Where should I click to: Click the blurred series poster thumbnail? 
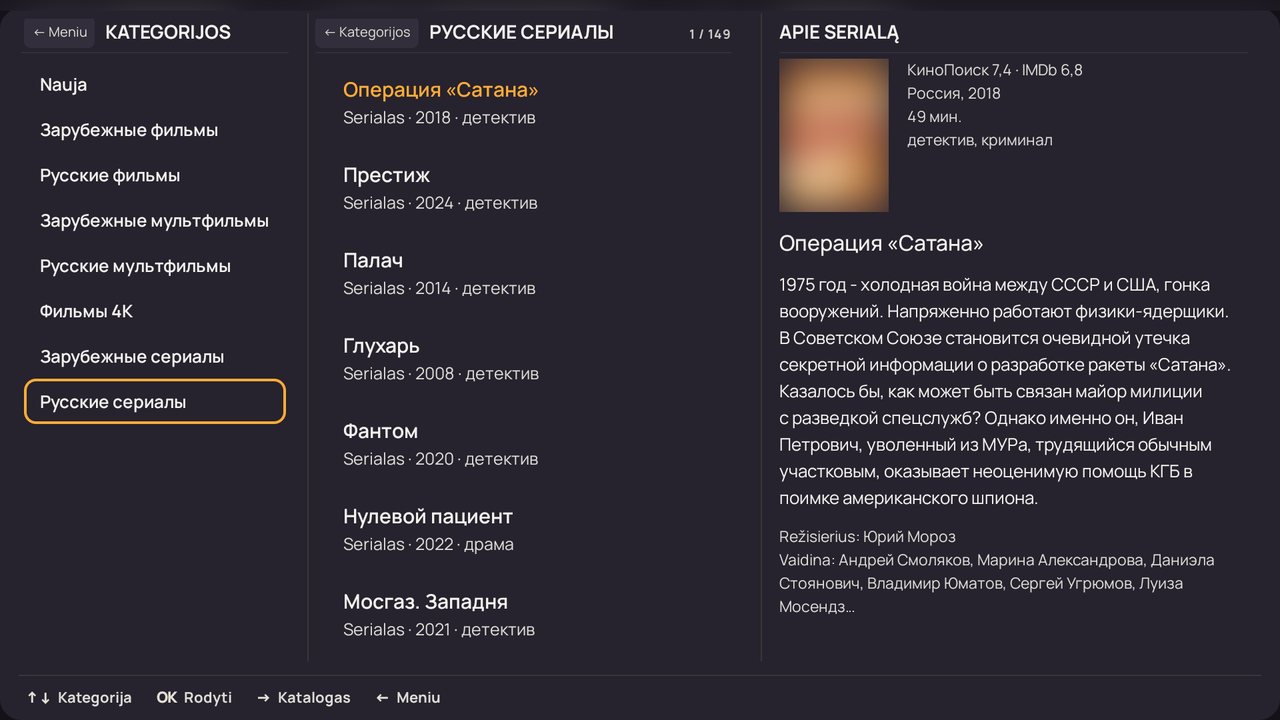click(834, 135)
